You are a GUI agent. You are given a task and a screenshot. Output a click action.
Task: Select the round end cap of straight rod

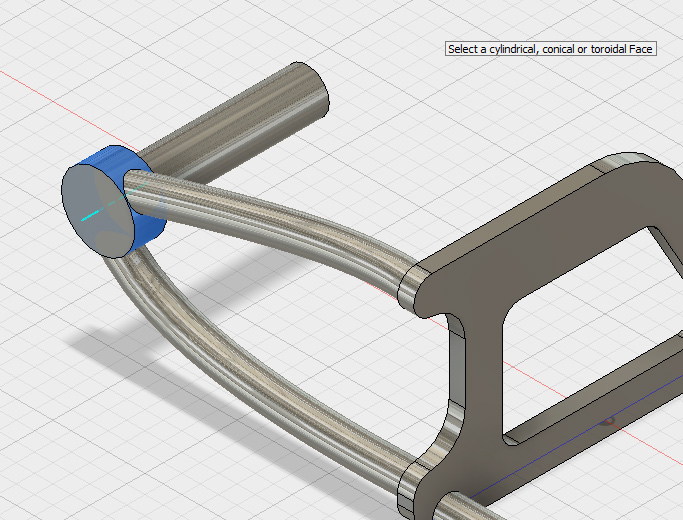(310, 90)
